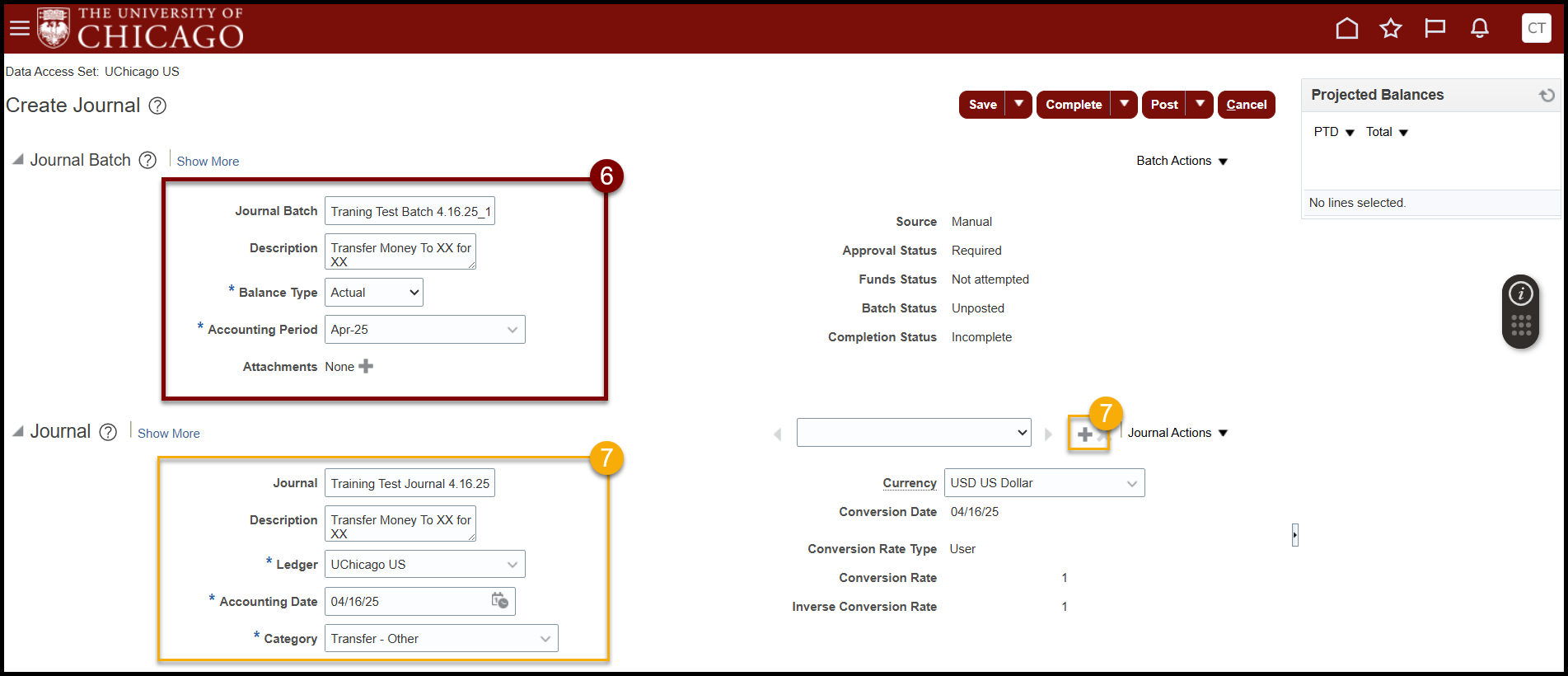Open the Category dropdown list
Viewport: 1568px width, 676px height.
coord(545,639)
